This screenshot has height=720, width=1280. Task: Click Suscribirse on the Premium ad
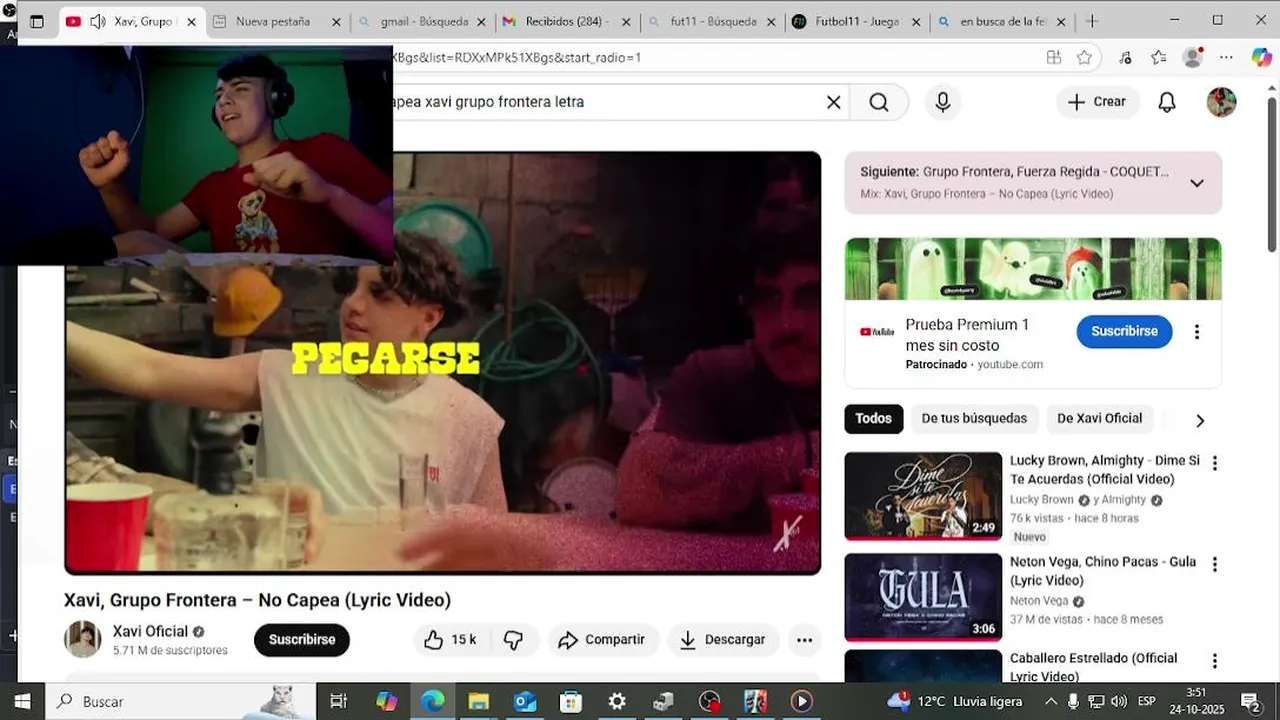tap(1124, 332)
